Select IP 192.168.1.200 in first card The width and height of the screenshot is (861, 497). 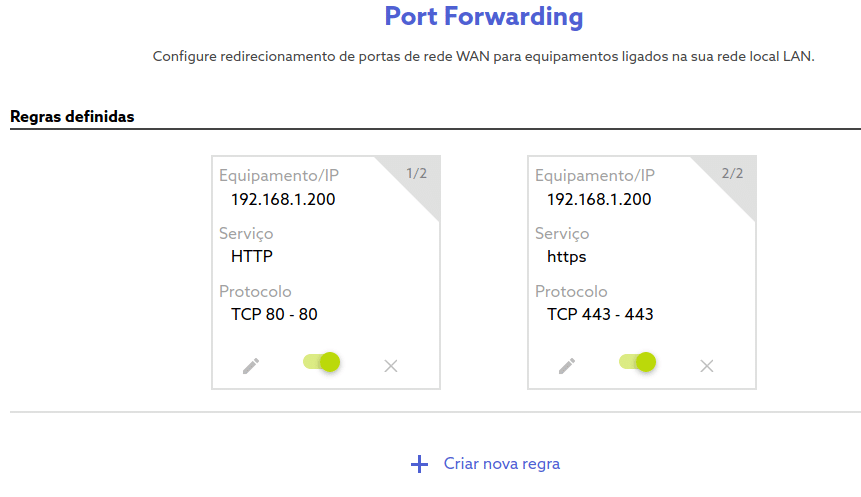click(283, 199)
